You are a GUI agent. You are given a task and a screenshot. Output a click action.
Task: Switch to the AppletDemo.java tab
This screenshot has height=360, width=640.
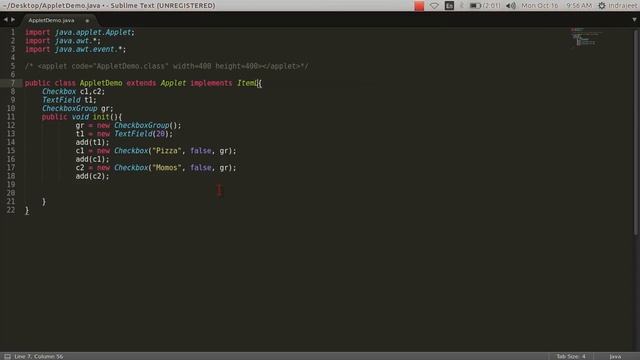(x=51, y=20)
